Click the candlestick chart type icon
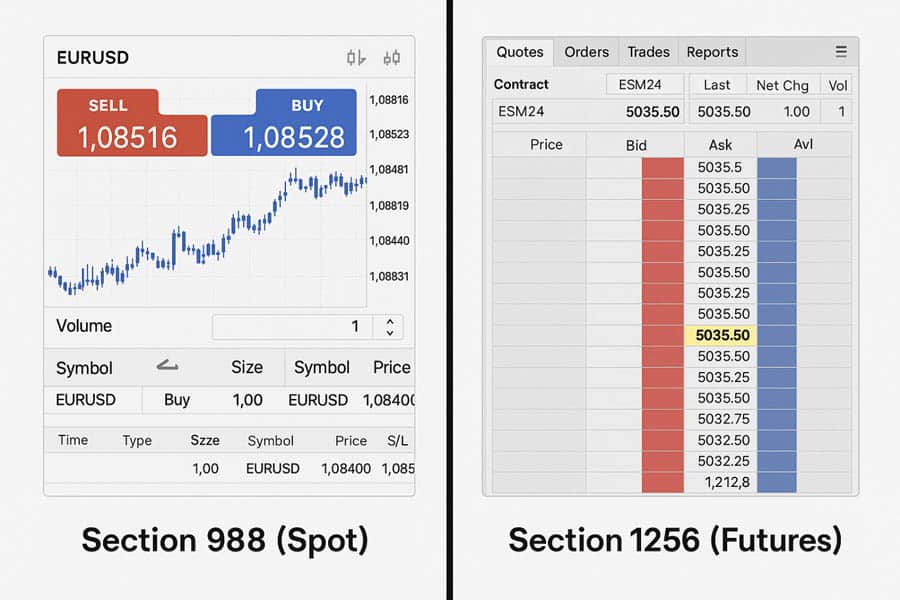 (x=392, y=58)
